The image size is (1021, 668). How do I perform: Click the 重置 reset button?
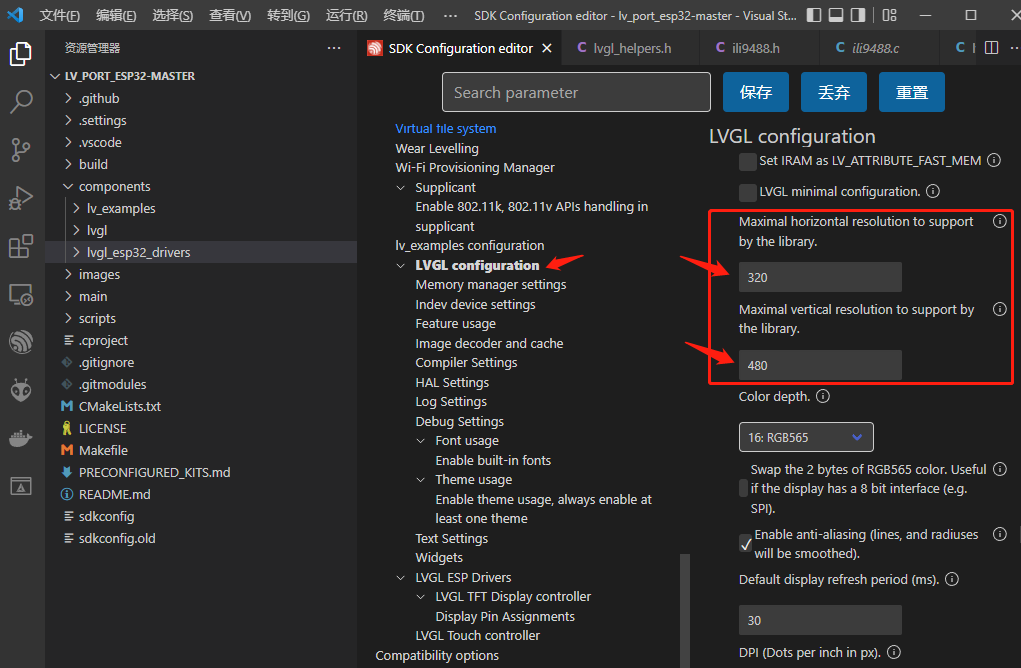(x=912, y=92)
